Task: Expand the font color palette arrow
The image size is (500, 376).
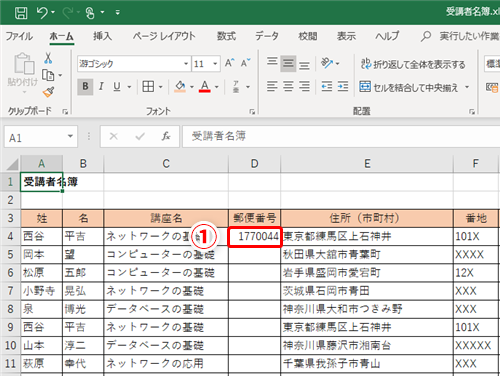Action: pyautogui.click(x=217, y=87)
